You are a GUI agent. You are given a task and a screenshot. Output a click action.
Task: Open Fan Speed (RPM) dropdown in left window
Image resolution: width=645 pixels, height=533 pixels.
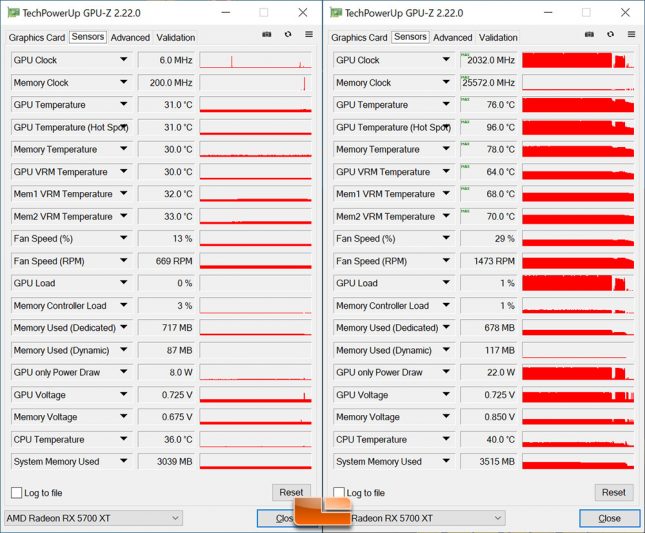tap(123, 261)
